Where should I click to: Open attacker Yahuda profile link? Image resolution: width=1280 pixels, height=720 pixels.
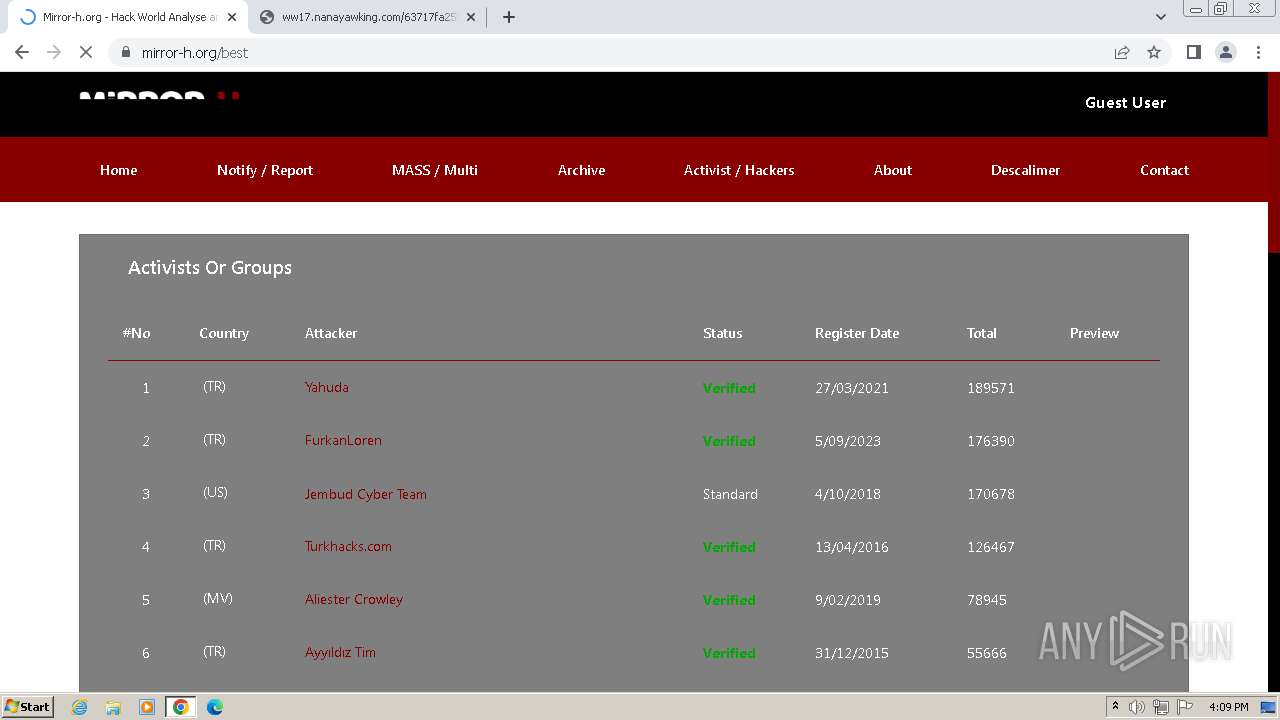pyautogui.click(x=327, y=387)
